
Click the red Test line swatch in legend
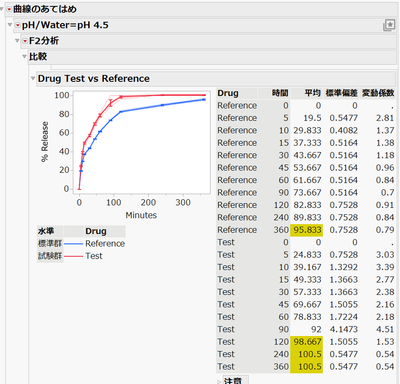pos(73,256)
